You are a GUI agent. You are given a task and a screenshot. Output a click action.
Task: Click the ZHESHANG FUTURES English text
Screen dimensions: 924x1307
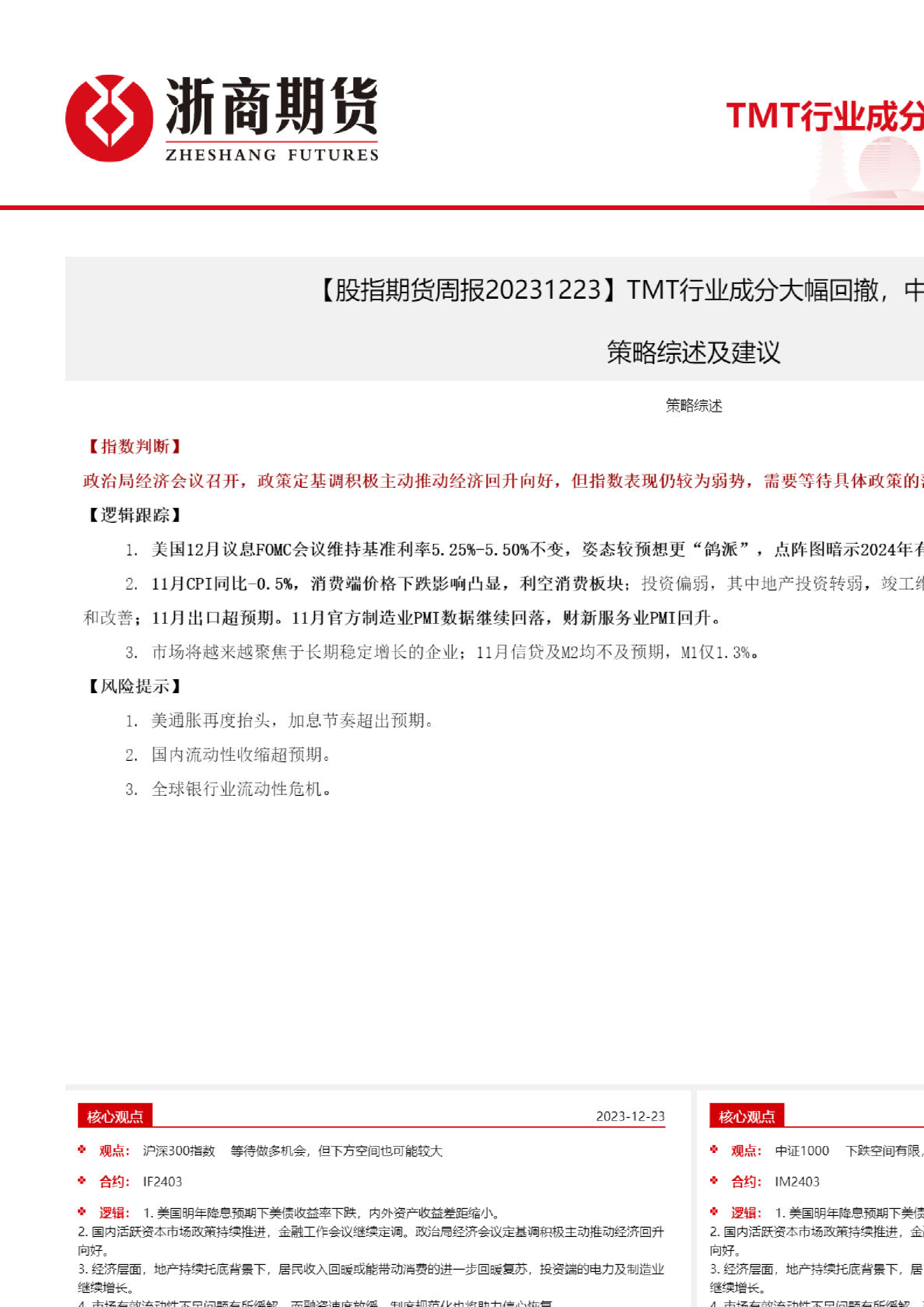[271, 155]
